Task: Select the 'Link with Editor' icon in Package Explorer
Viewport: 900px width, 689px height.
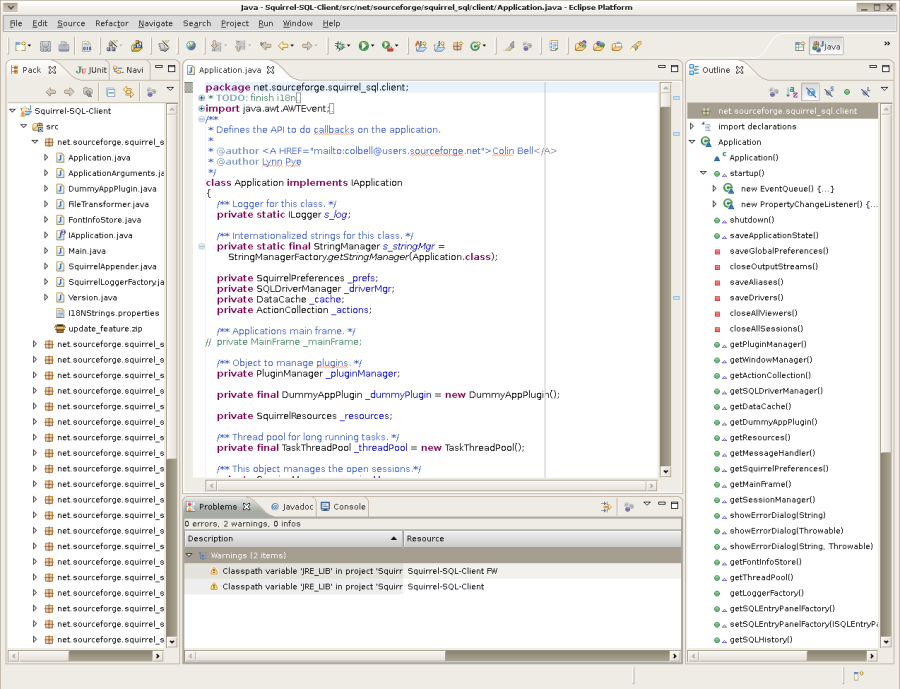Action: [x=130, y=90]
